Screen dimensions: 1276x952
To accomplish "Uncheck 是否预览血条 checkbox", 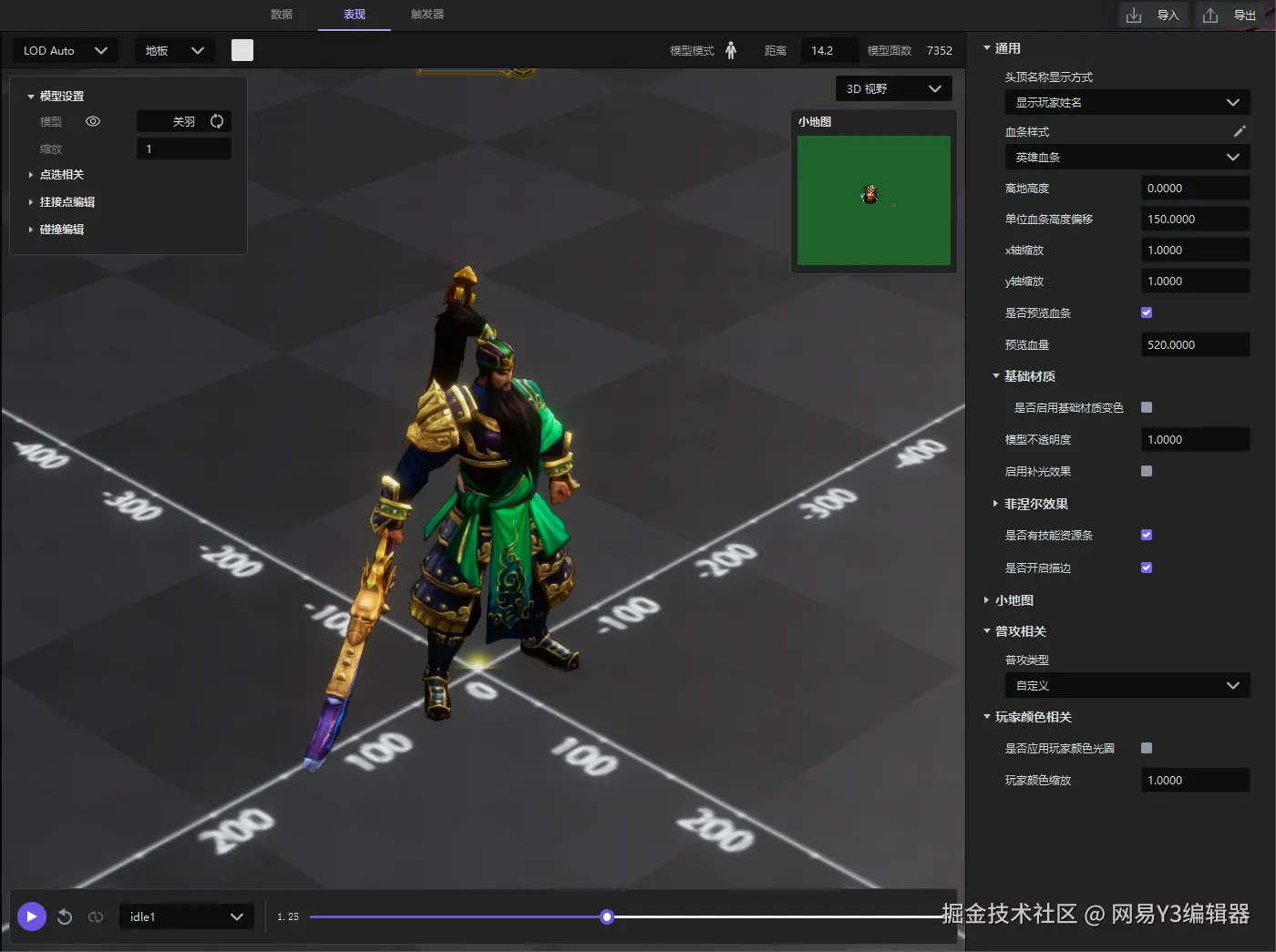I will [1147, 312].
